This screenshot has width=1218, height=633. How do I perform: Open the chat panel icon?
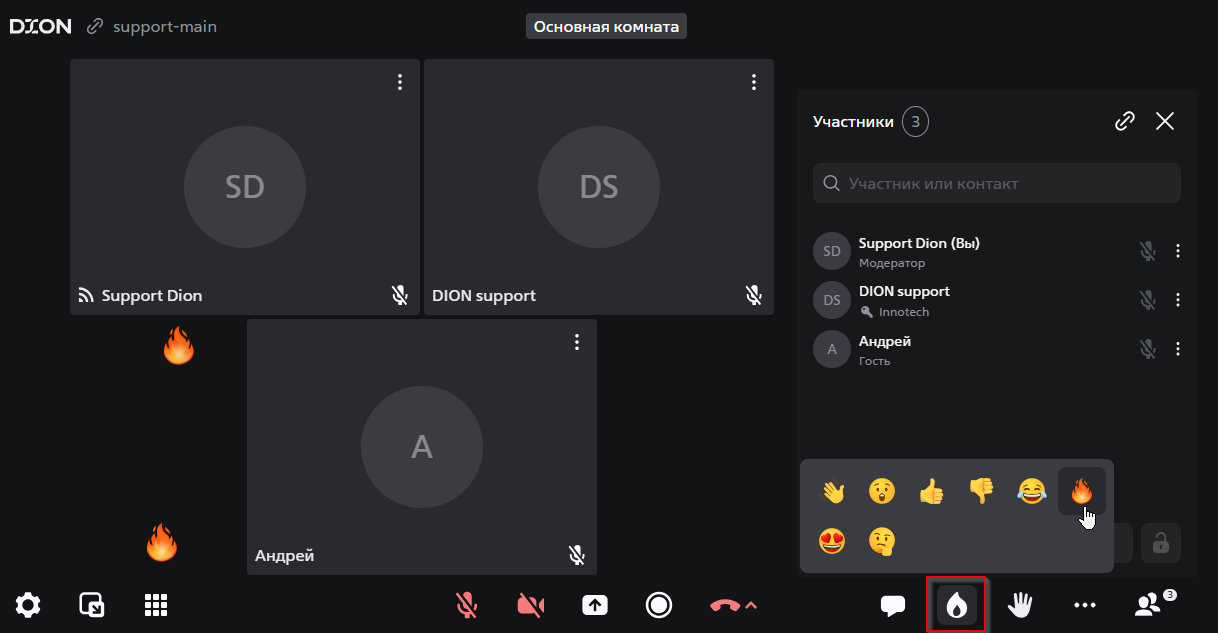coord(892,605)
